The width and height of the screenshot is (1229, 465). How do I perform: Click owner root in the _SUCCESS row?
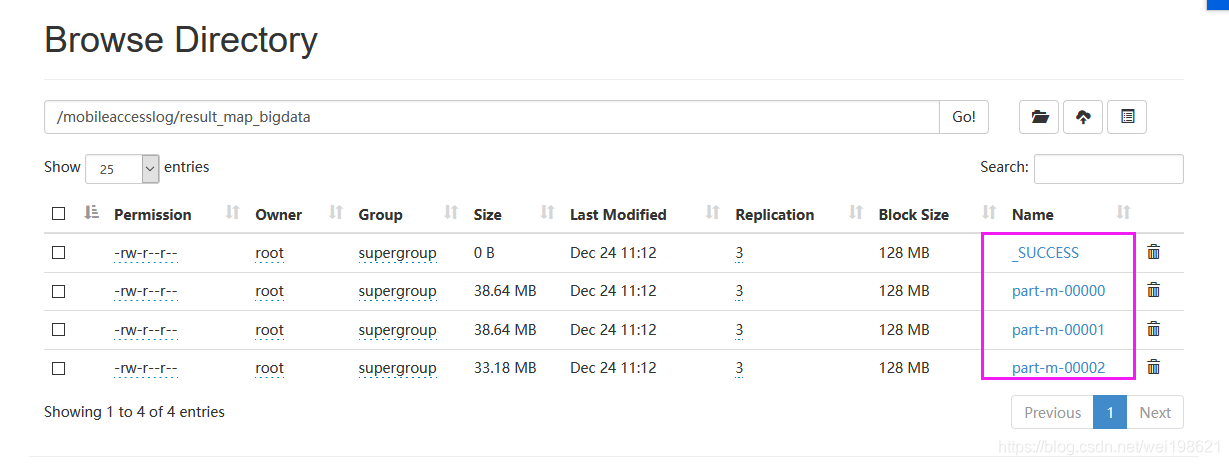[269, 253]
